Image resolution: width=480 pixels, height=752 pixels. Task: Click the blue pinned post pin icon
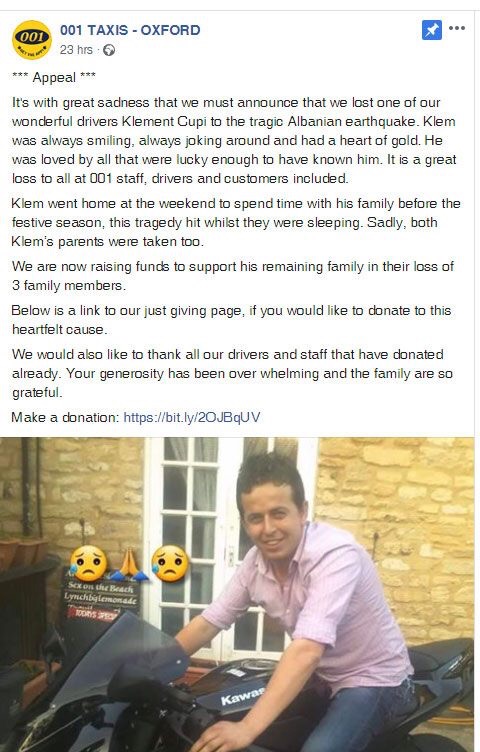click(x=432, y=30)
